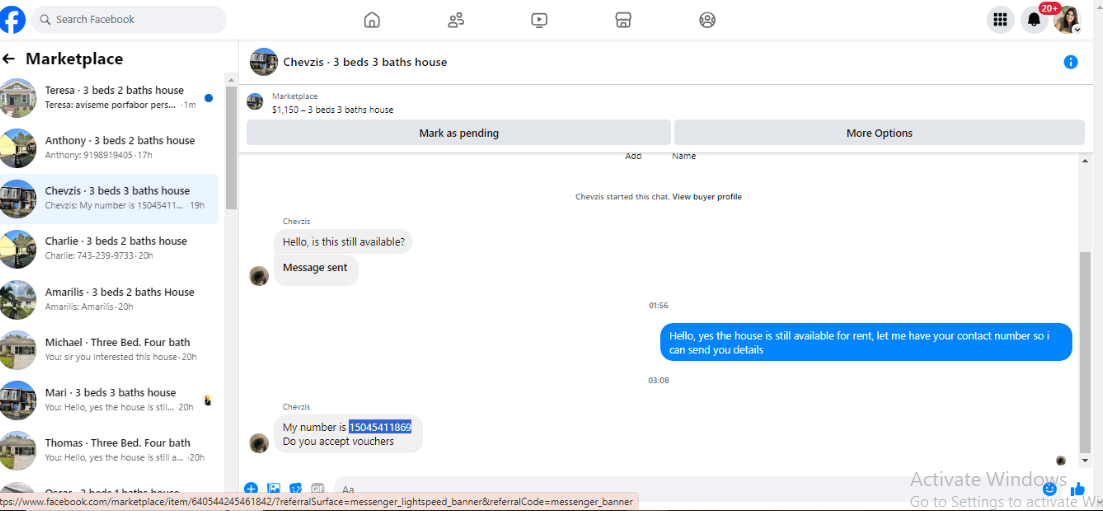Click the unread blue dot on Teresa chat
Viewport: 1103px width, 511px height.
click(x=209, y=98)
